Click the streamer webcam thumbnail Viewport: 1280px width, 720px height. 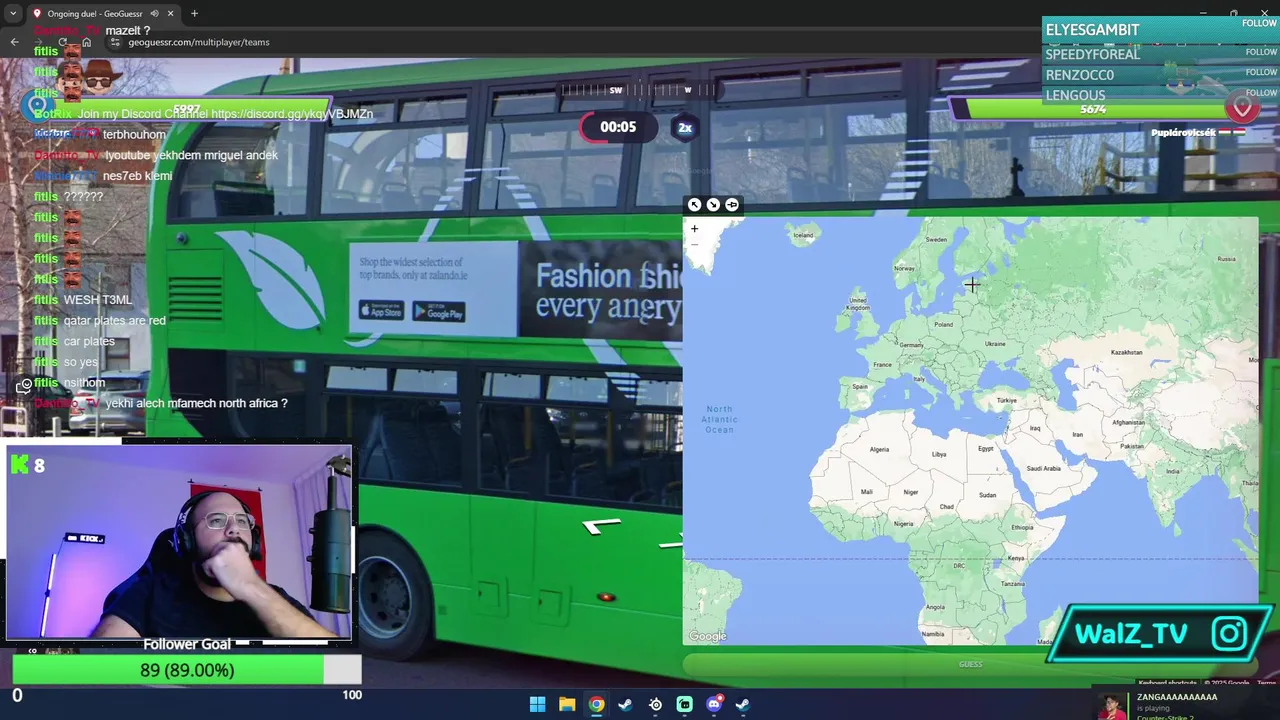pyautogui.click(x=179, y=542)
